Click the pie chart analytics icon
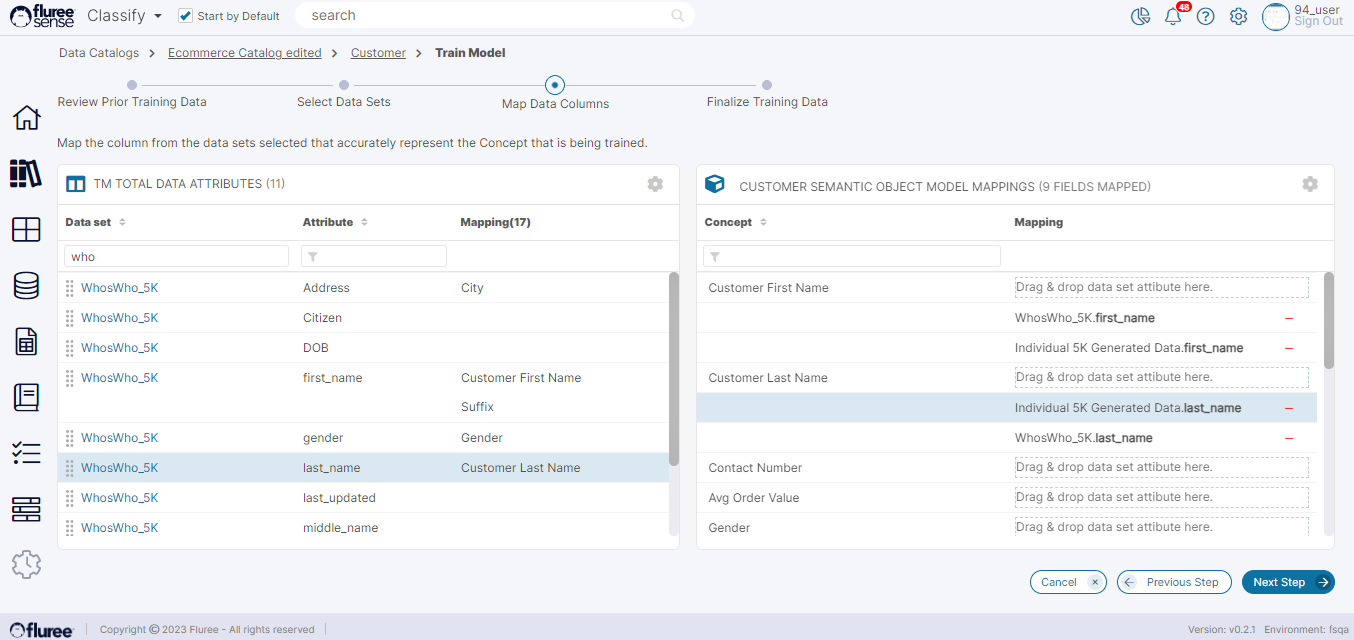Viewport: 1354px width, 640px height. pyautogui.click(x=1140, y=17)
